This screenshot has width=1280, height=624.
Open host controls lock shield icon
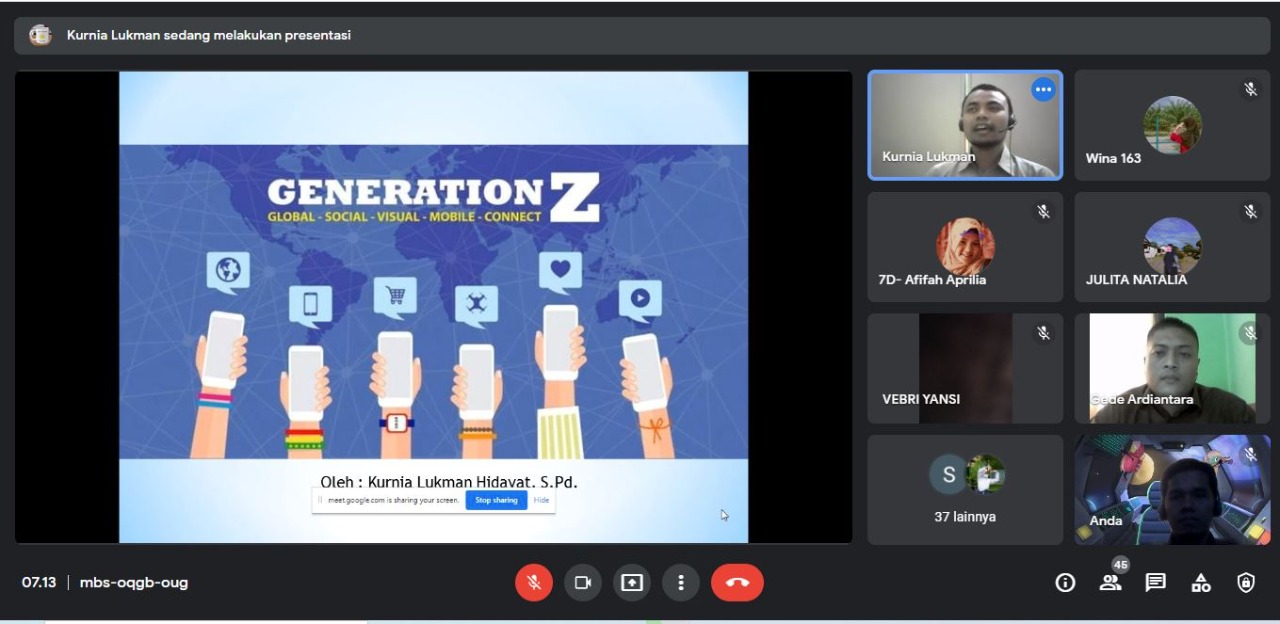point(1246,583)
